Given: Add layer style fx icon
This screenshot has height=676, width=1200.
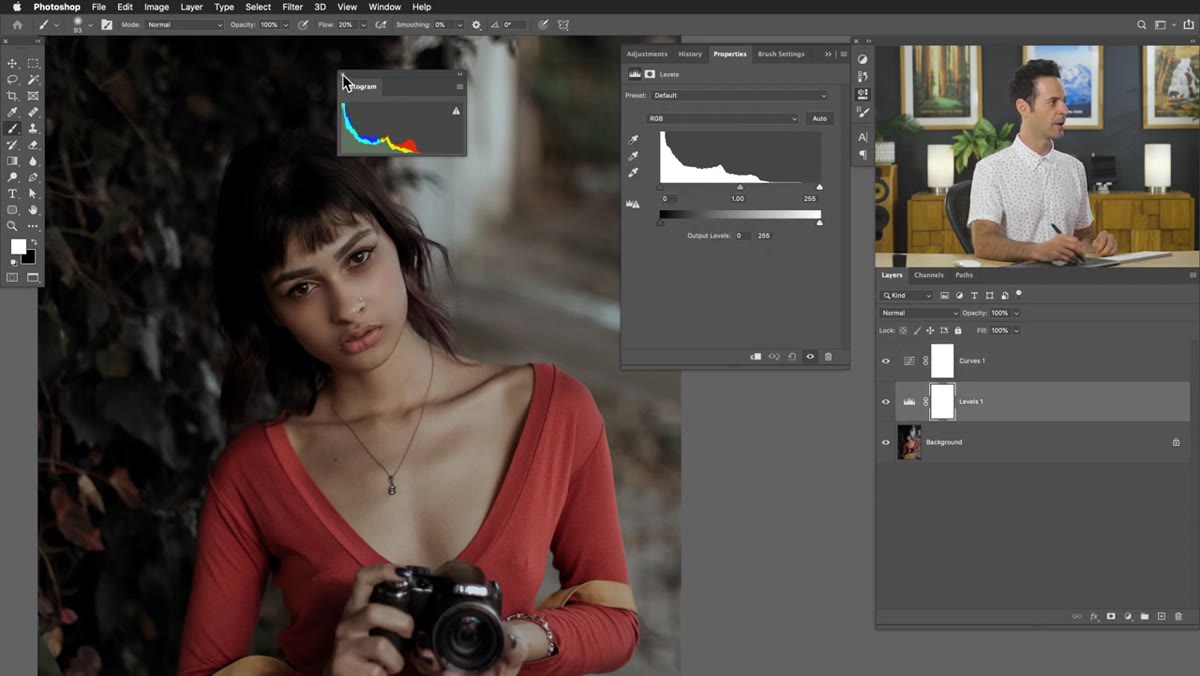Looking at the screenshot, I should tap(1094, 617).
